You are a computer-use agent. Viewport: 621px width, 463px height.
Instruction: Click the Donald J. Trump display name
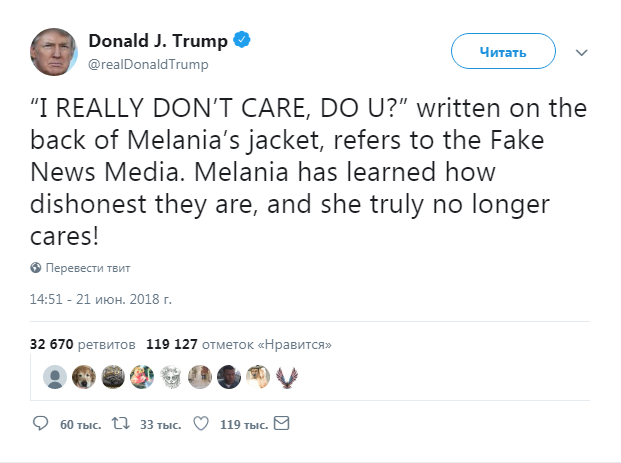pos(156,41)
